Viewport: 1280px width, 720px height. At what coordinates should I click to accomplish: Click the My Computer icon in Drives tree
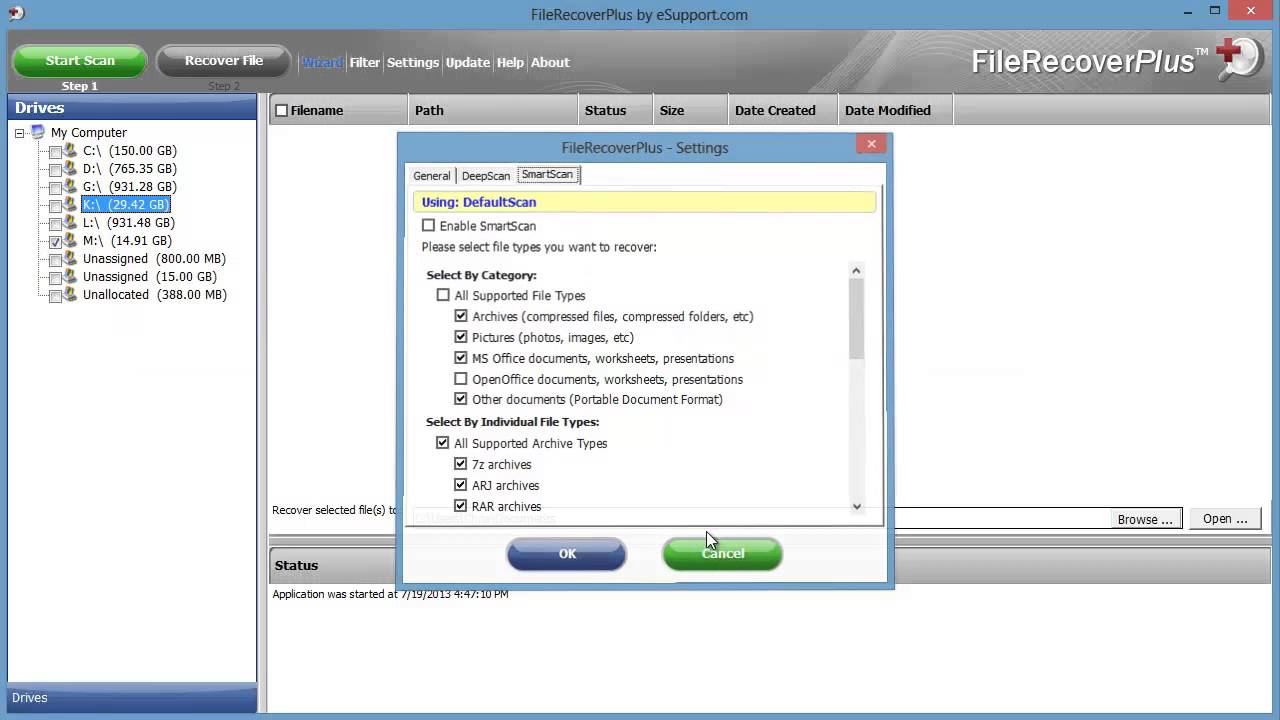pos(38,132)
